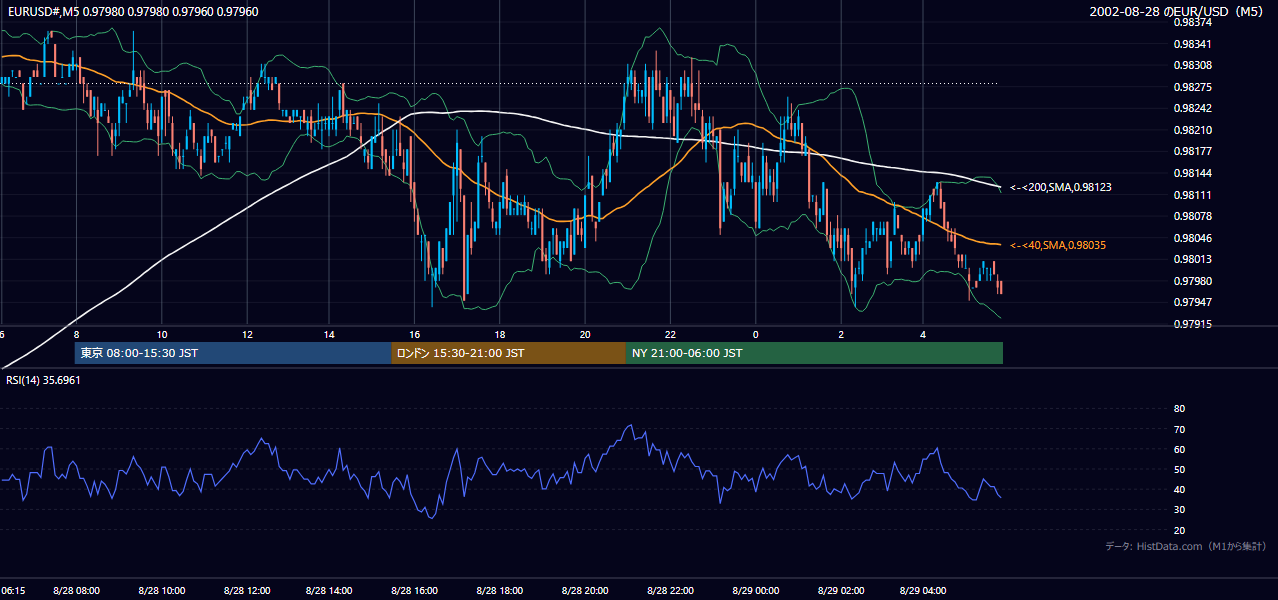Click hour marker 12 under the price chart

(247, 334)
